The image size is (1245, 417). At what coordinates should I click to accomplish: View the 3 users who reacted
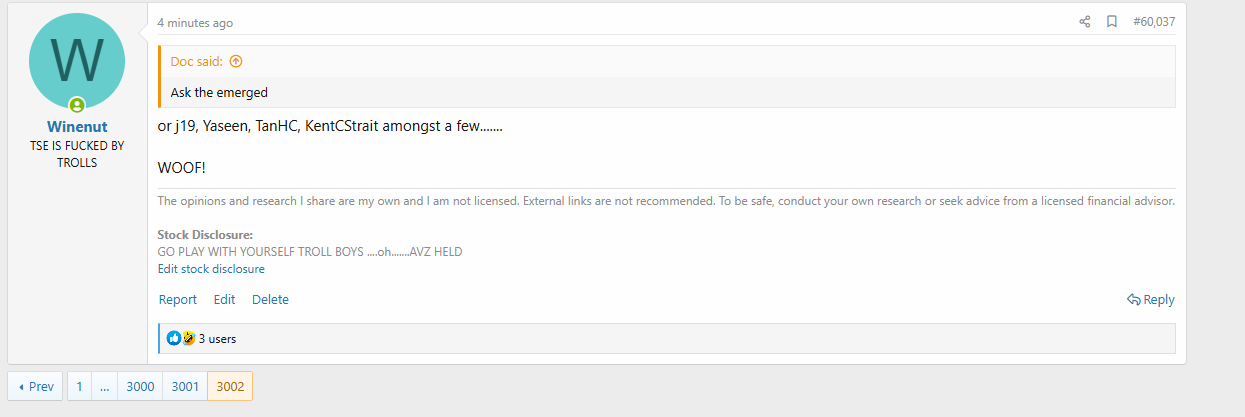tap(217, 339)
